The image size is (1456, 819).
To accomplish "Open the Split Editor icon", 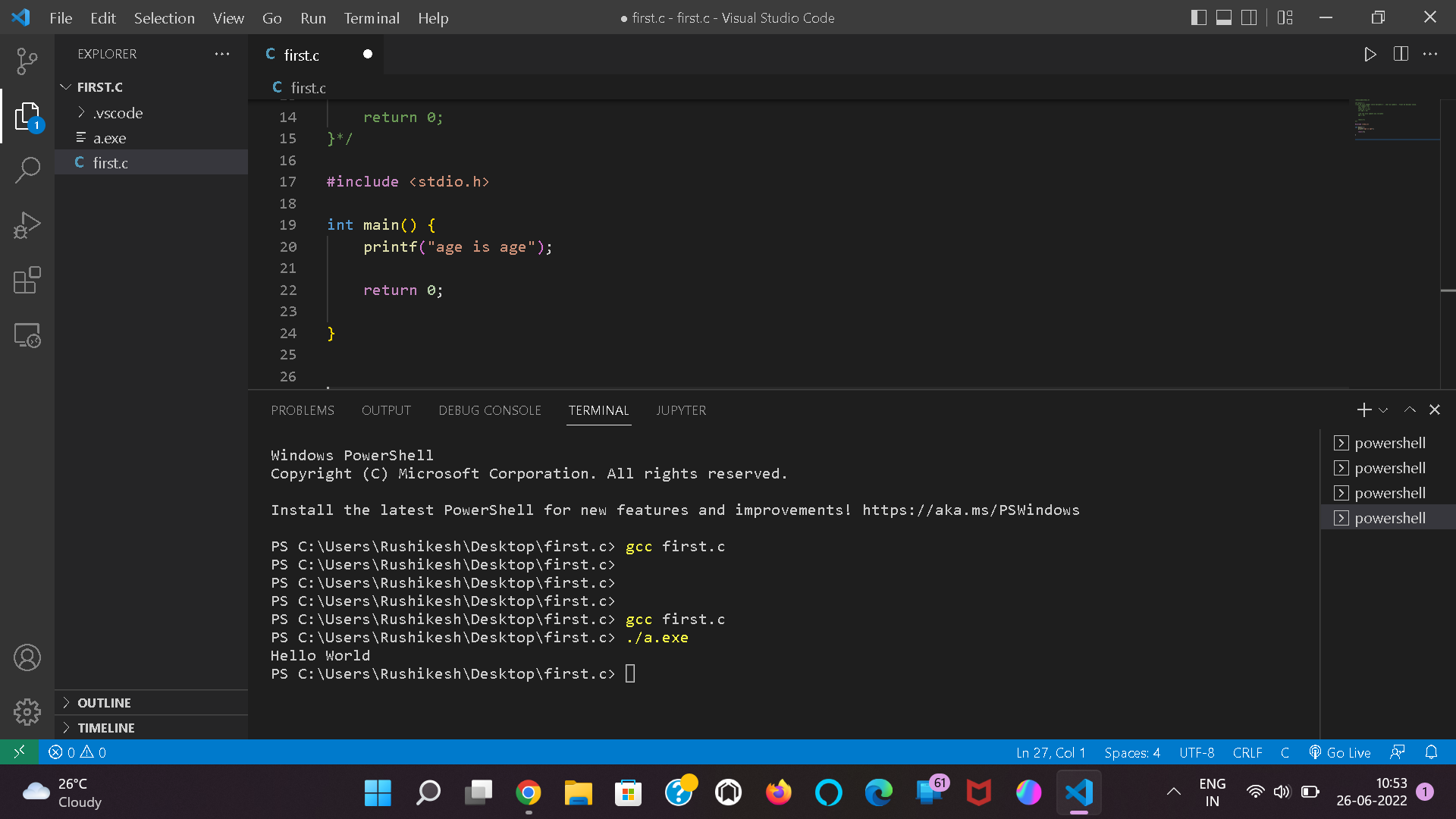I will (1401, 54).
